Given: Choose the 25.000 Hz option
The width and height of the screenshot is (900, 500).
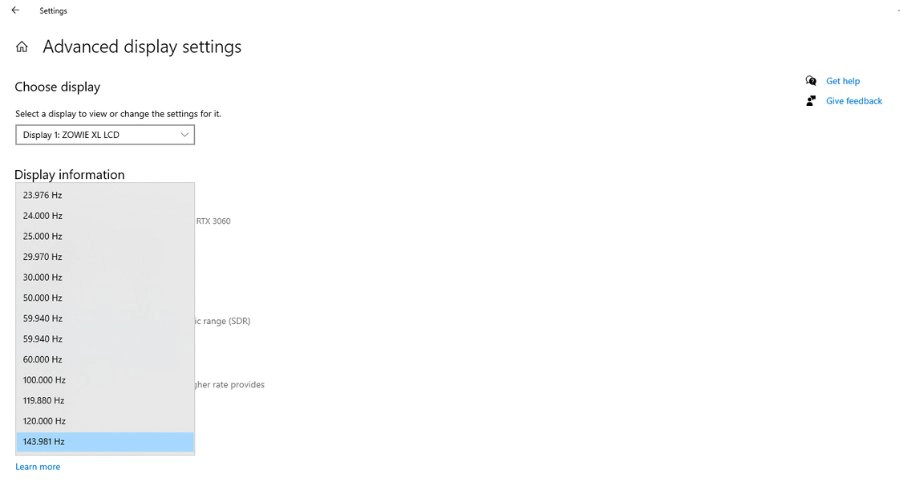Looking at the screenshot, I should [105, 237].
